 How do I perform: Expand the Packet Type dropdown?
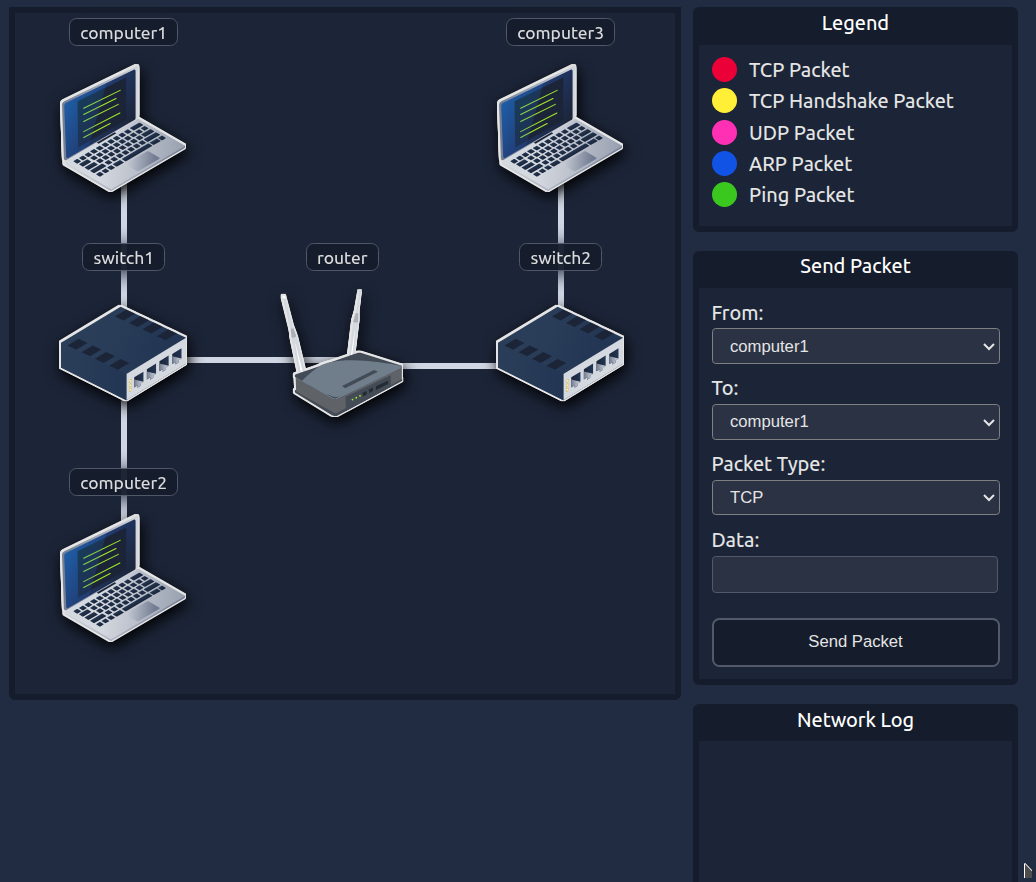855,497
